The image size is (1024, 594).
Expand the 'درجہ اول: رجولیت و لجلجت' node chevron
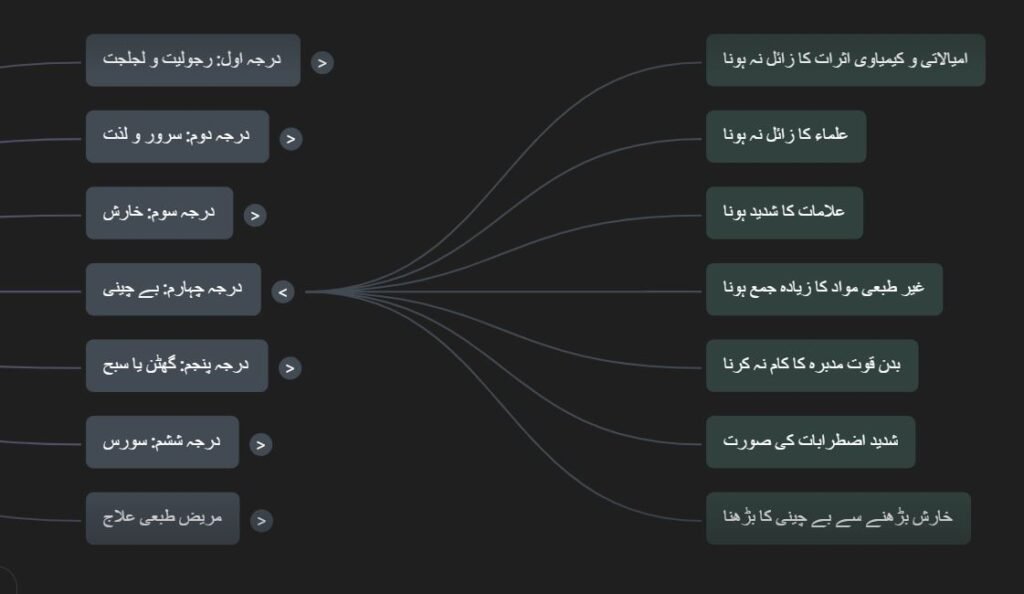click(x=321, y=63)
